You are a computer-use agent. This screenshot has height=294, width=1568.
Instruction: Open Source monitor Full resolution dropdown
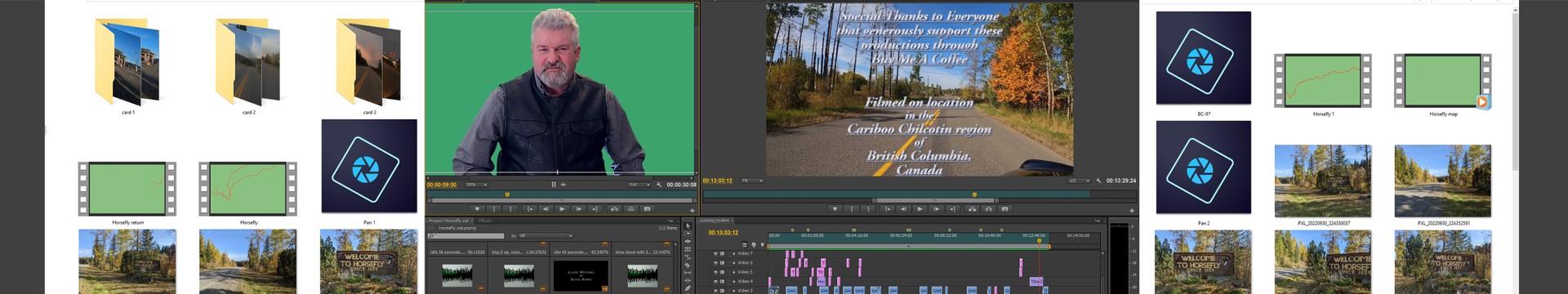tap(639, 185)
